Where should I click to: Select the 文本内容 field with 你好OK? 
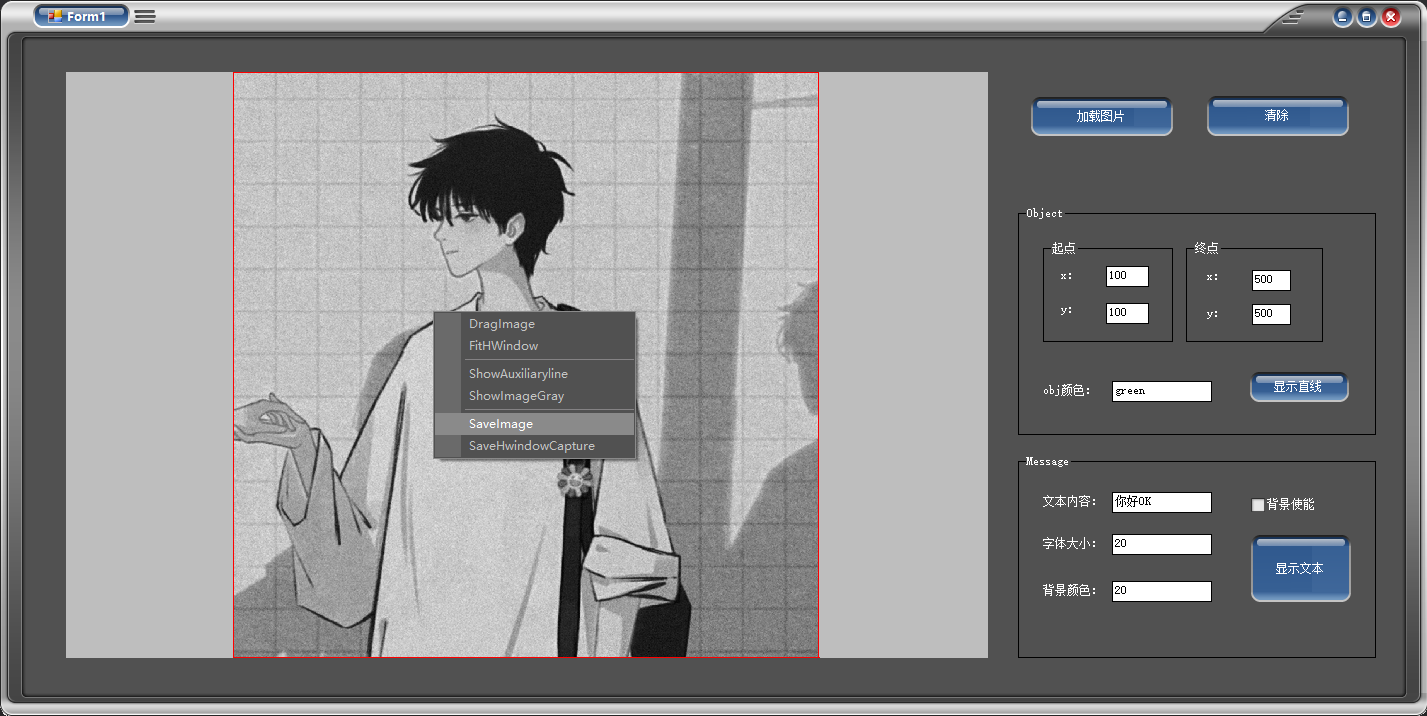pyautogui.click(x=1161, y=502)
